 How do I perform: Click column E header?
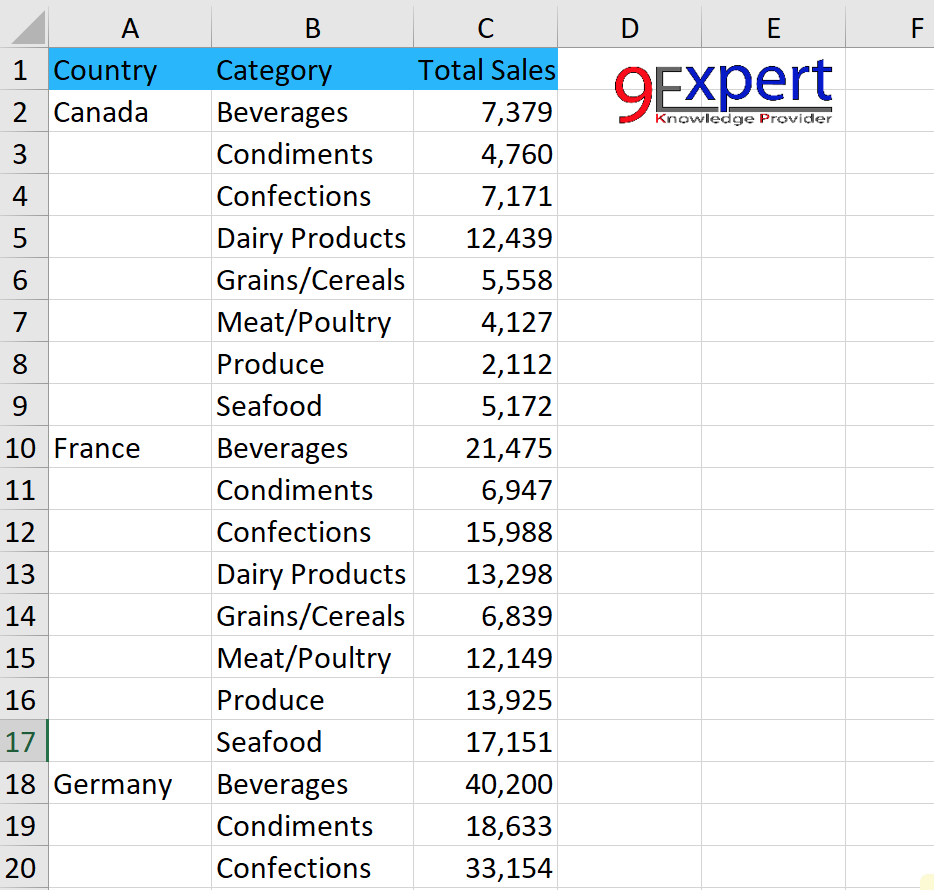tap(773, 28)
